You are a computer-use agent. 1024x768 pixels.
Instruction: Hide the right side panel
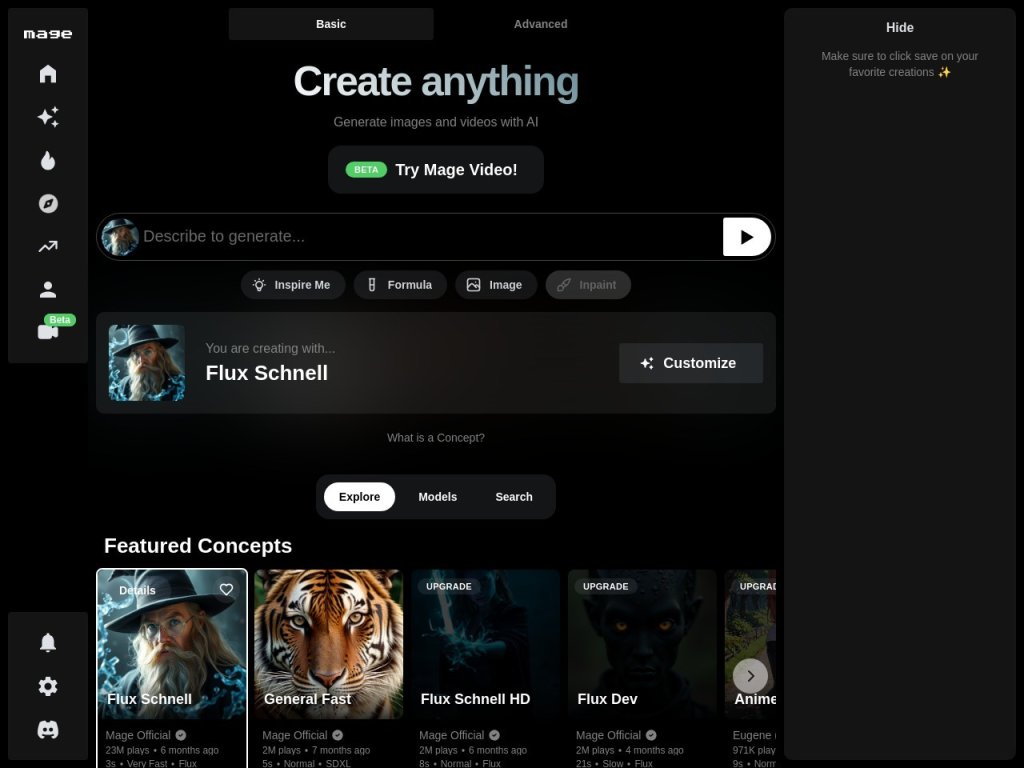click(x=899, y=27)
